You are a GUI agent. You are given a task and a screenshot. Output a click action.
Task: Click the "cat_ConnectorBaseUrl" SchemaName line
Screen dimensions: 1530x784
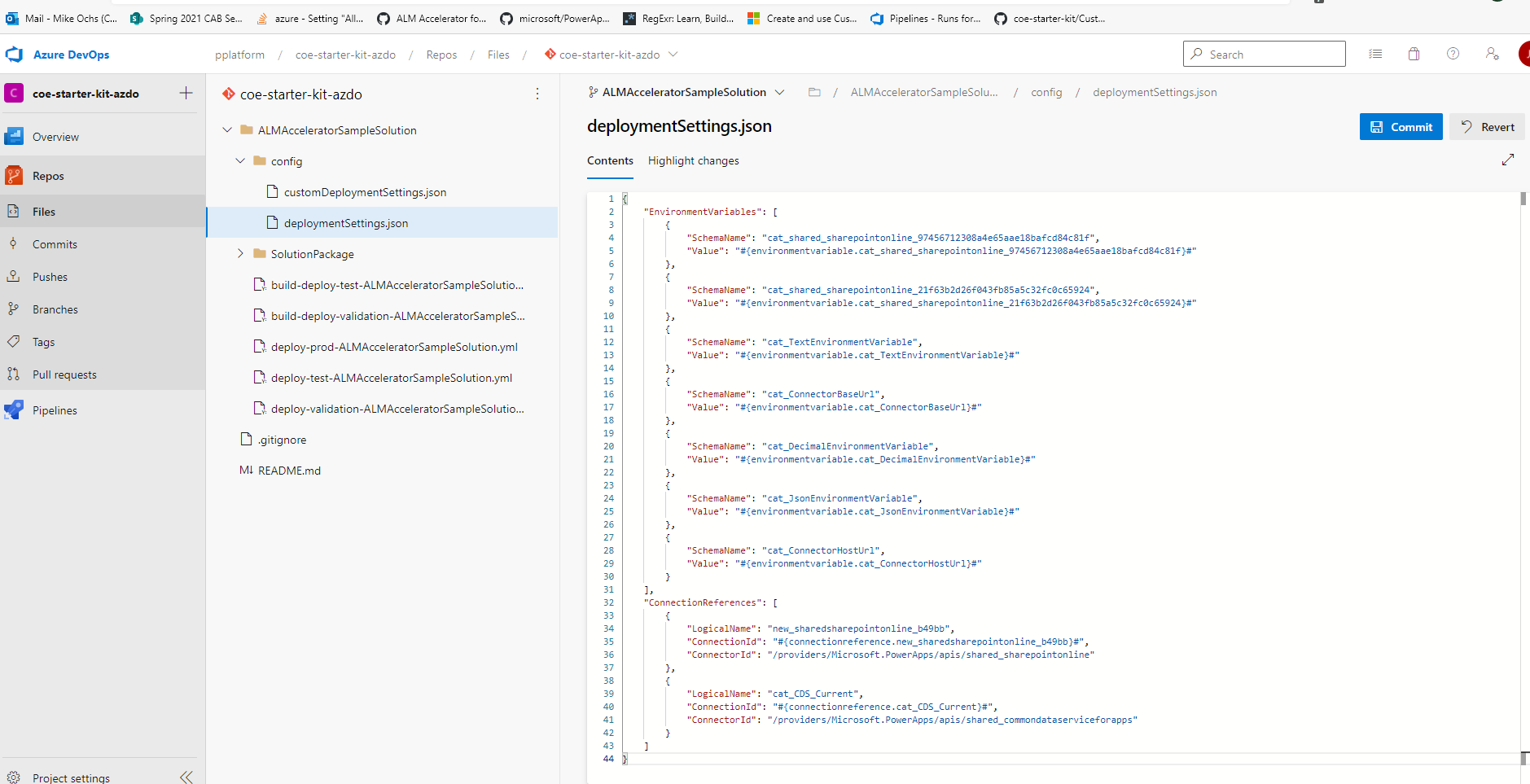785,394
